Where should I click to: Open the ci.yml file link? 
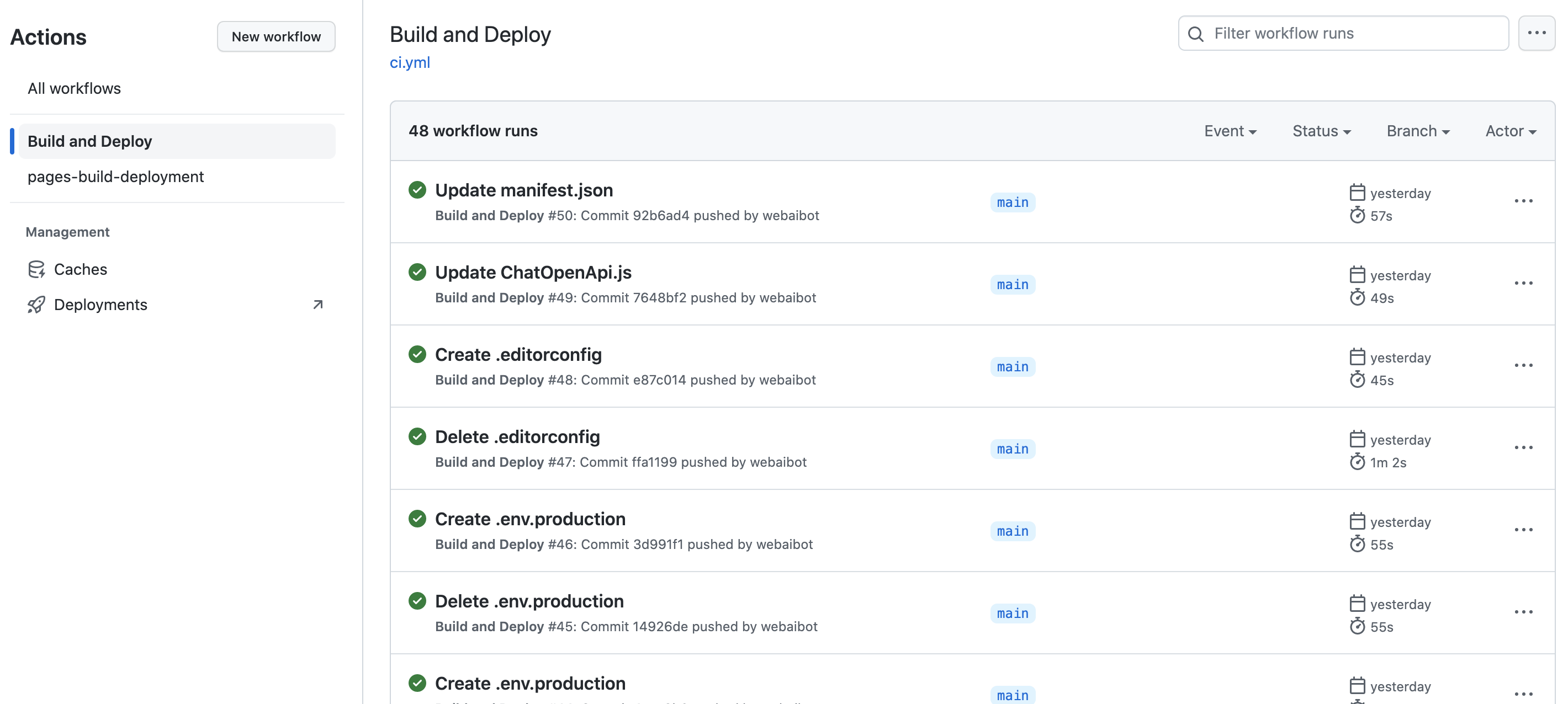[410, 62]
